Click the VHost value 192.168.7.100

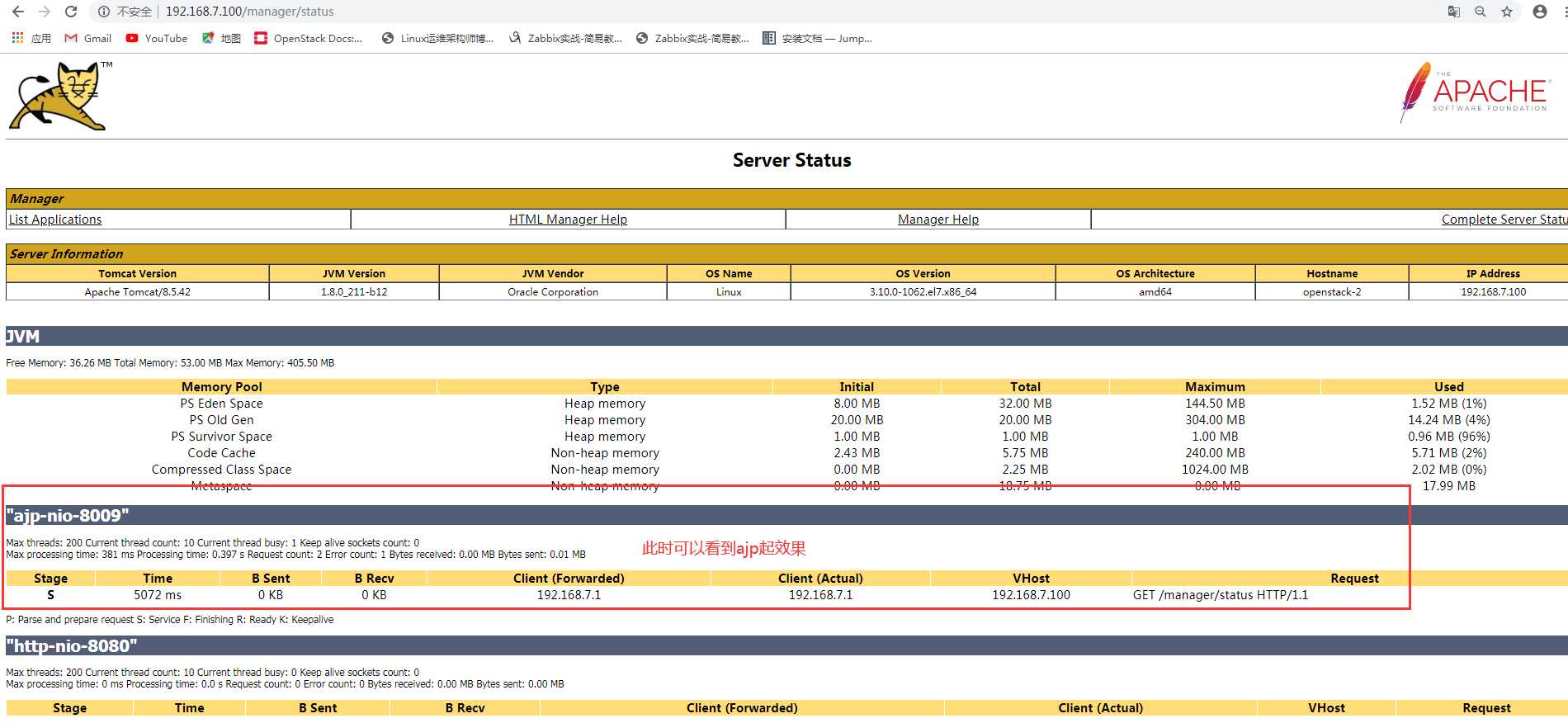click(x=1031, y=595)
